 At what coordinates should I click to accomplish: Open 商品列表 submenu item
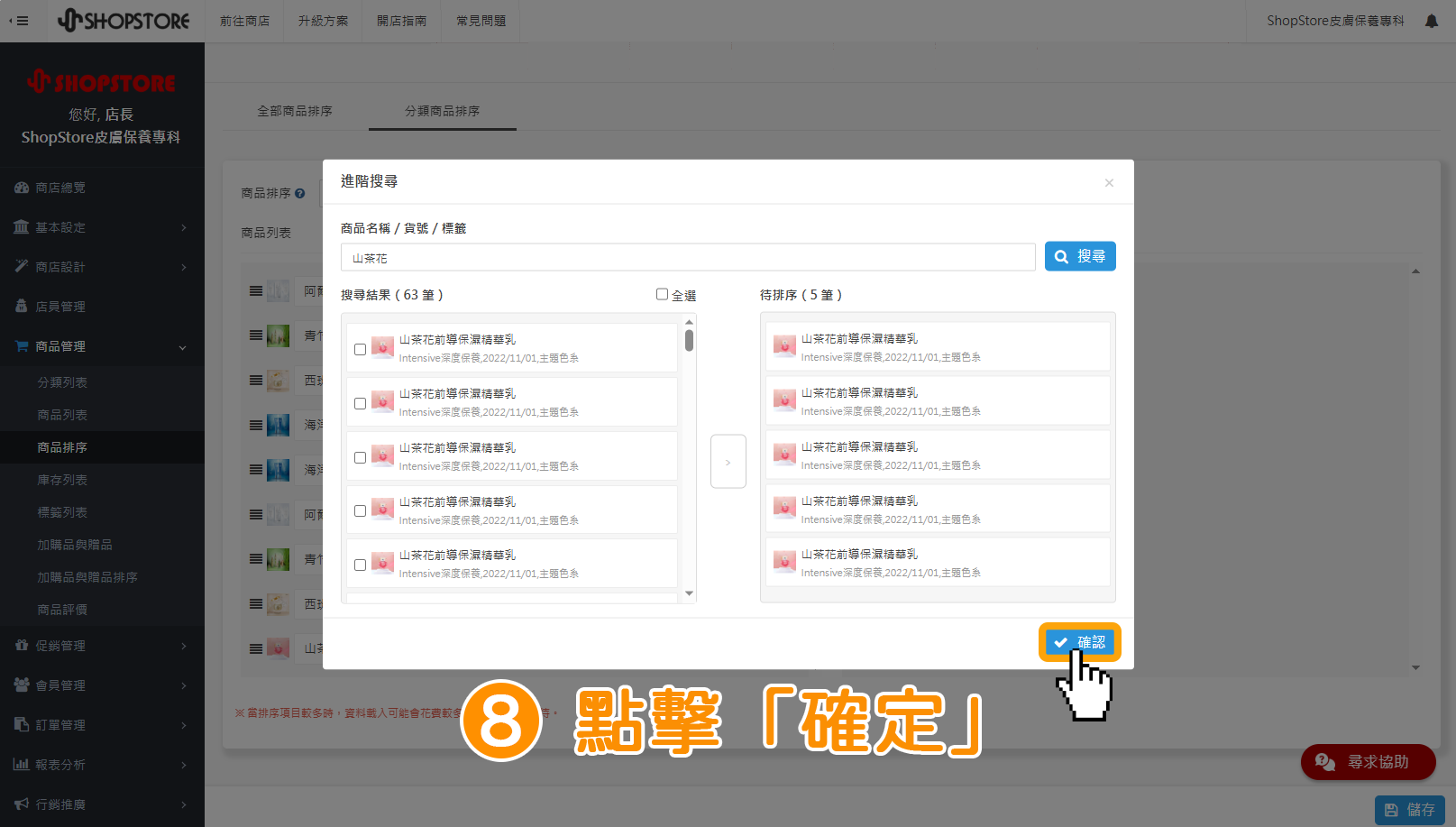[x=102, y=415]
